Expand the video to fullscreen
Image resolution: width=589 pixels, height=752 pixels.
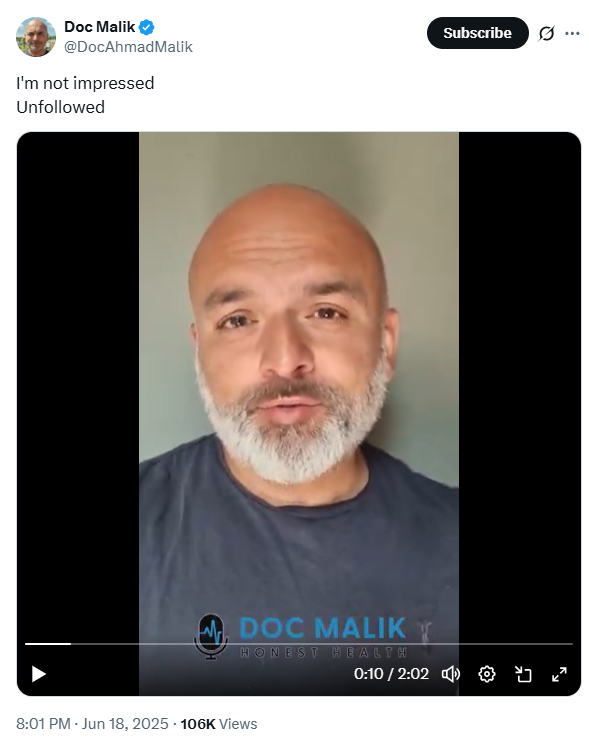(559, 674)
